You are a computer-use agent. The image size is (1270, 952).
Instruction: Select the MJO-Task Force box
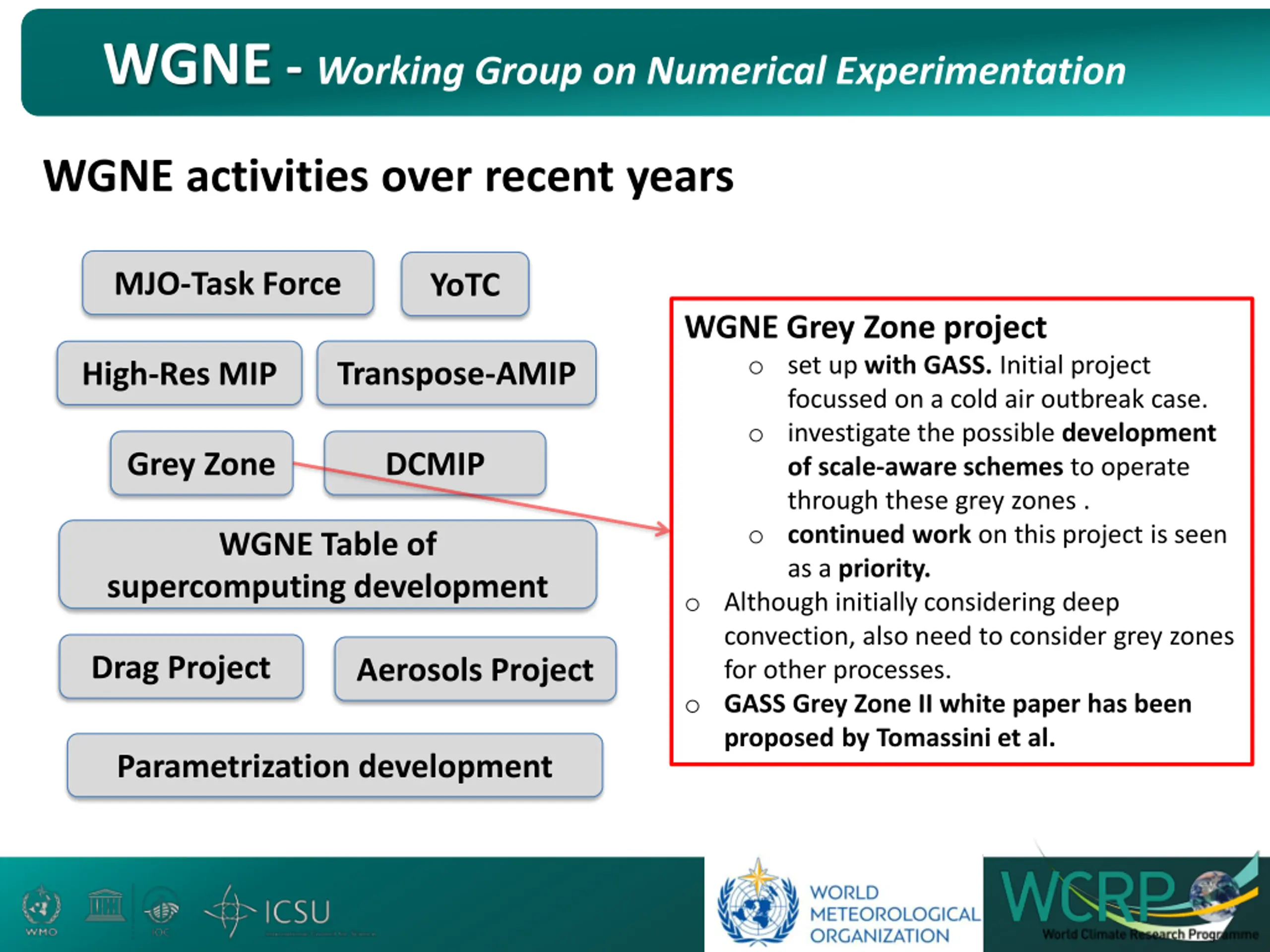click(x=228, y=283)
